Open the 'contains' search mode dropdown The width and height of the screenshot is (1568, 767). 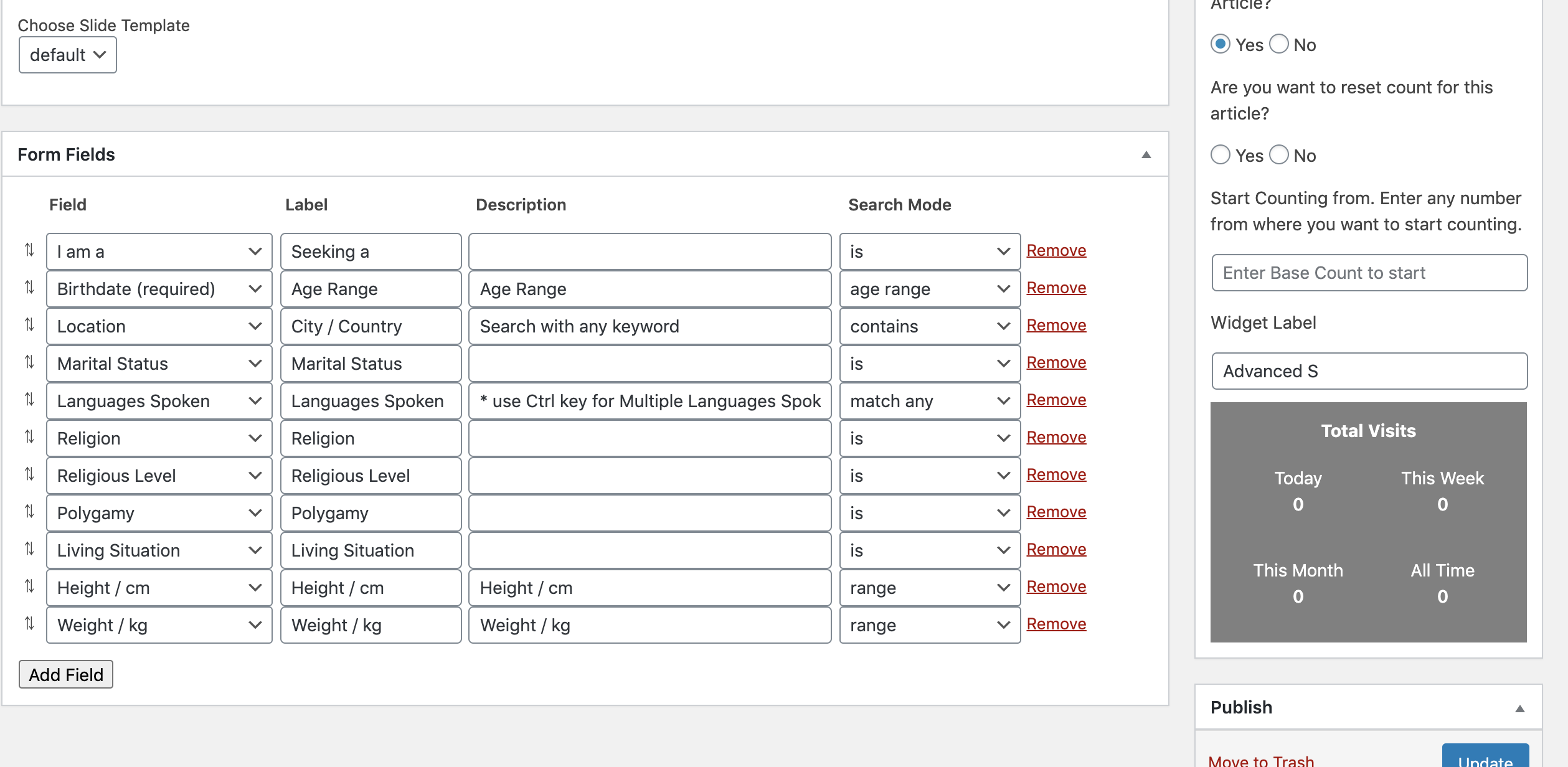tap(930, 326)
